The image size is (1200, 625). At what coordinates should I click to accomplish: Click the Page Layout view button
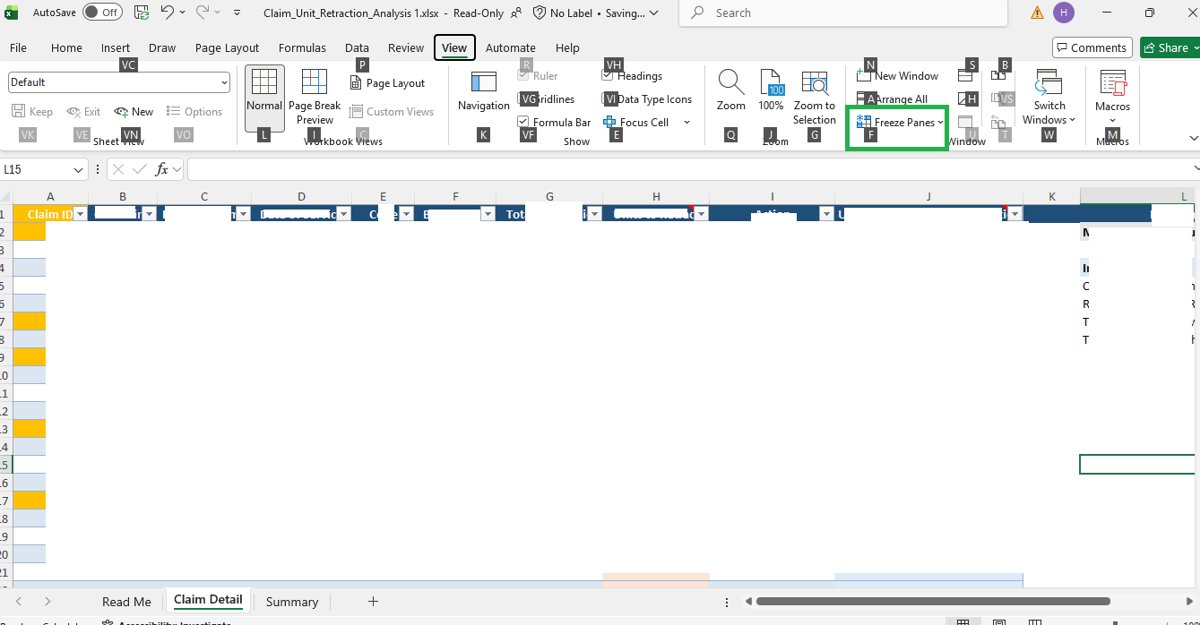(388, 83)
